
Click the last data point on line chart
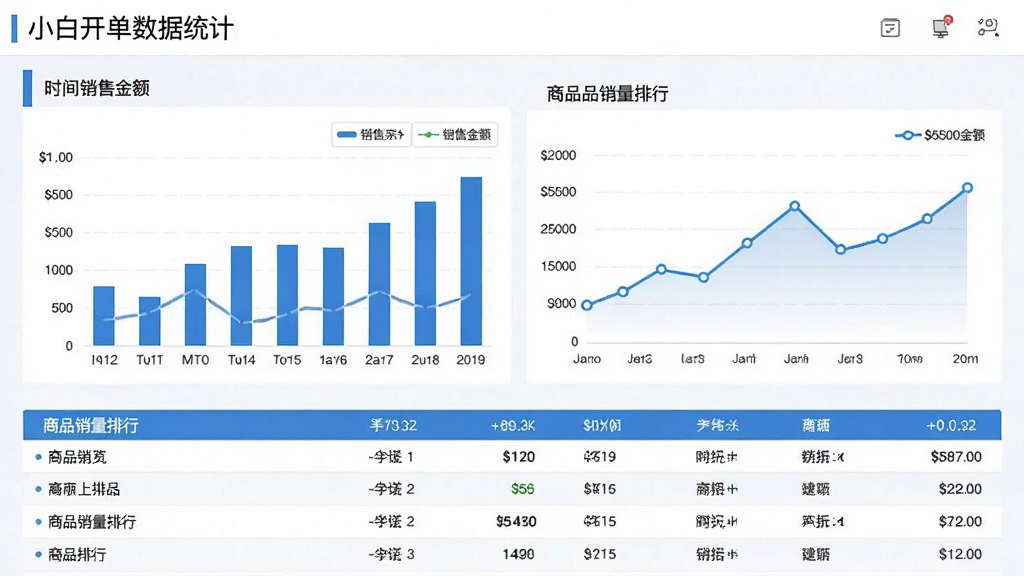pos(967,188)
